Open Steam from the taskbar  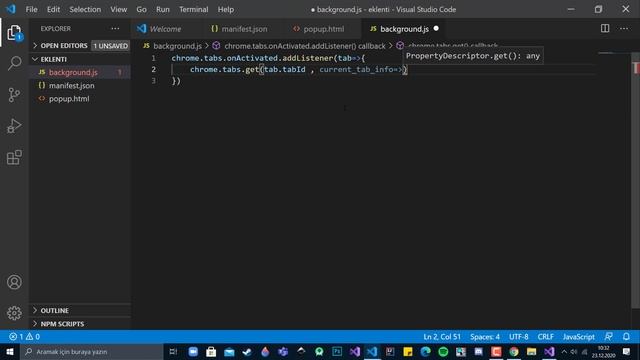pyautogui.click(x=247, y=351)
